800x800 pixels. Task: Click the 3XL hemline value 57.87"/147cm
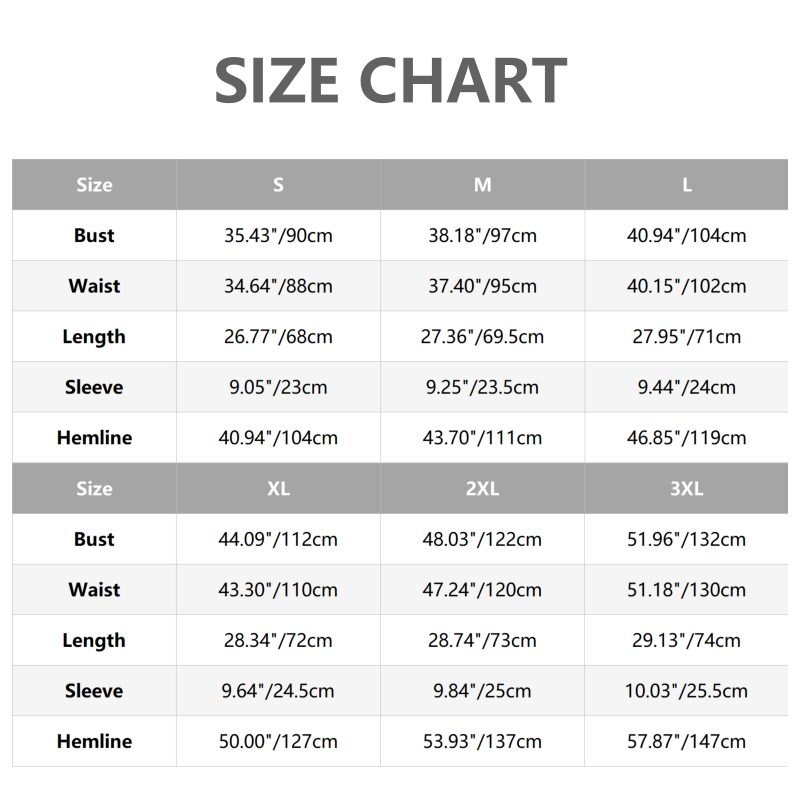pyautogui.click(x=687, y=742)
